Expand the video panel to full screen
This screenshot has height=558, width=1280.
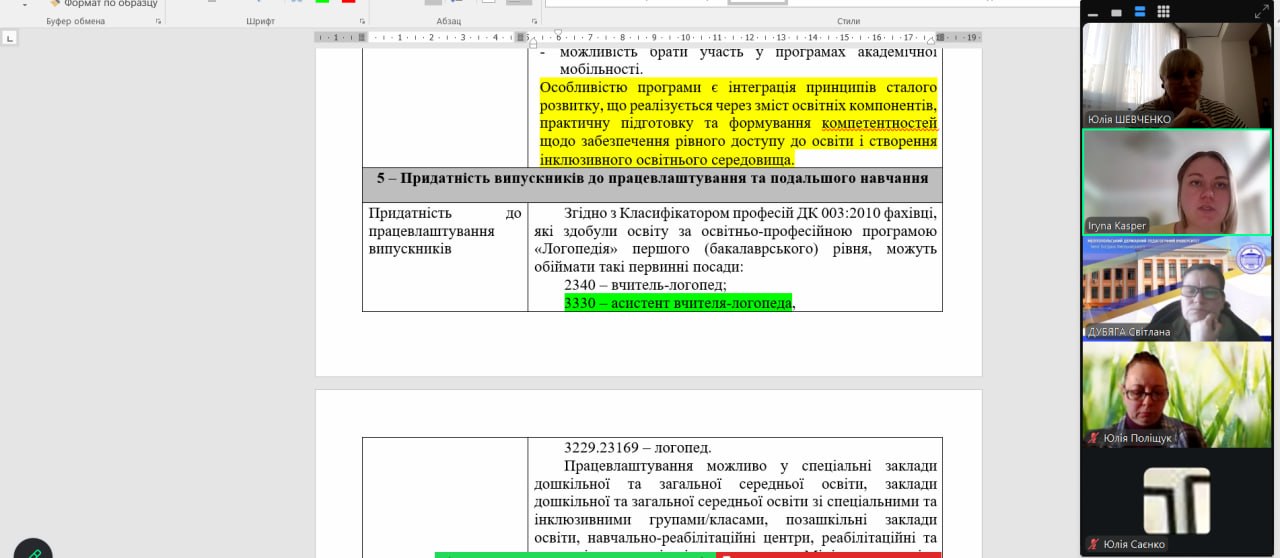1262,12
